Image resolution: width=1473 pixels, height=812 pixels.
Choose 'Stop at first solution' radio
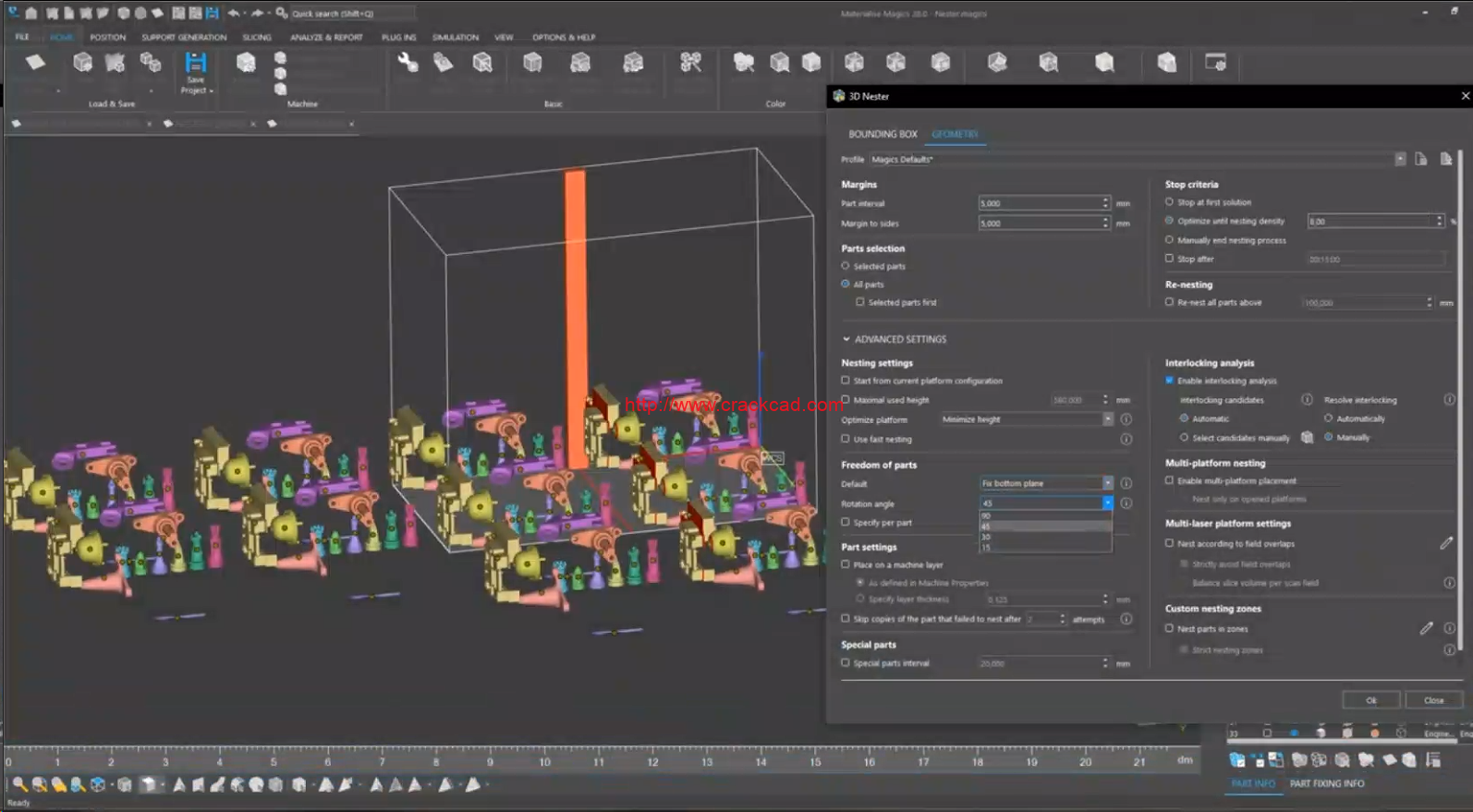point(1169,201)
